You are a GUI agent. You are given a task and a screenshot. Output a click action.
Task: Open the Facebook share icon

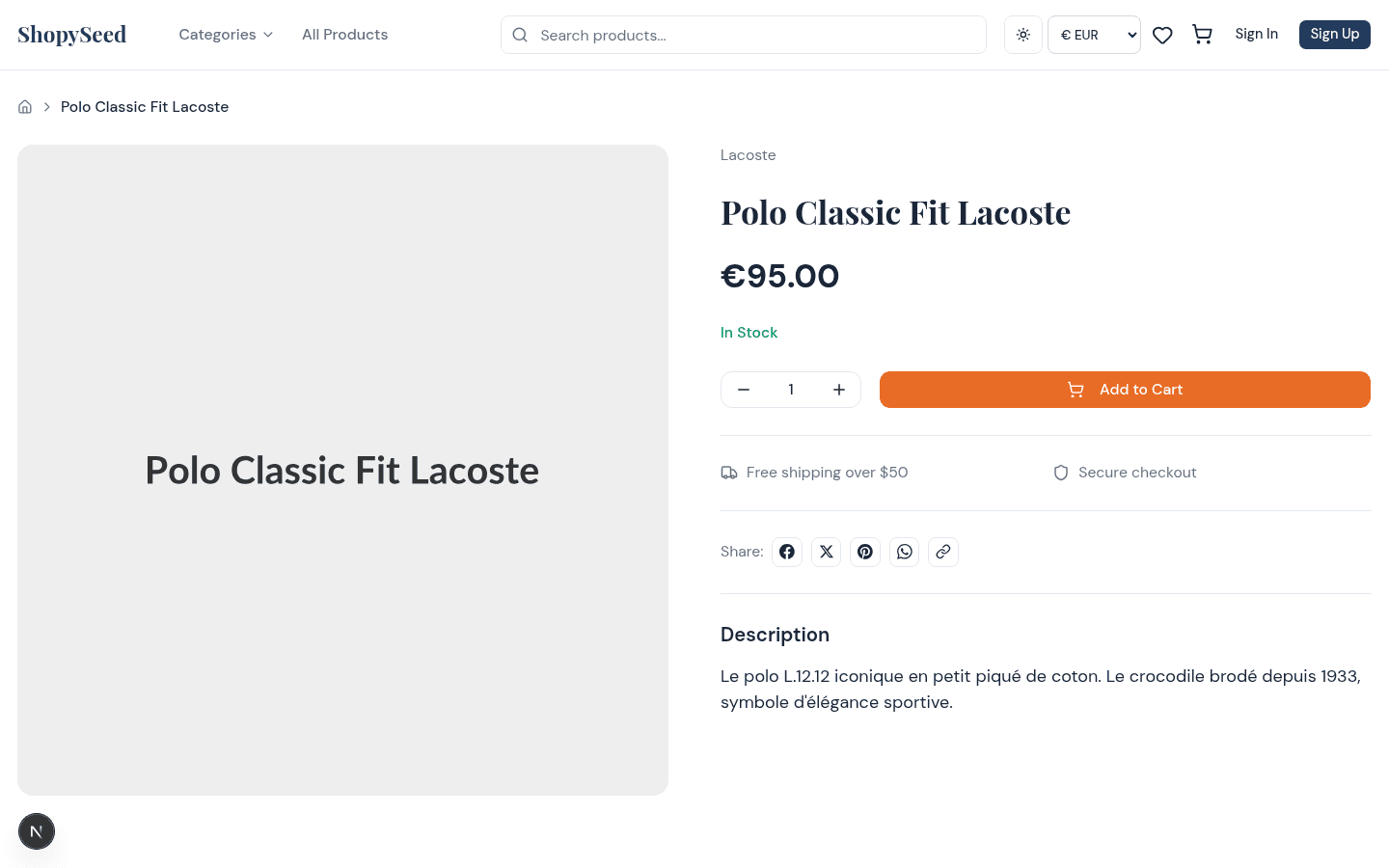786,551
